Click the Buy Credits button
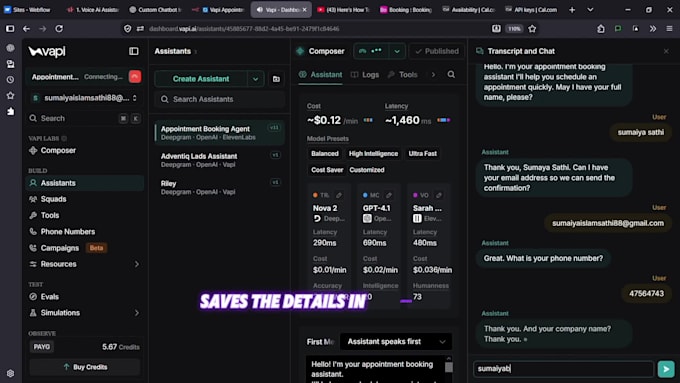Screen dimensions: 680x383 pos(85,367)
